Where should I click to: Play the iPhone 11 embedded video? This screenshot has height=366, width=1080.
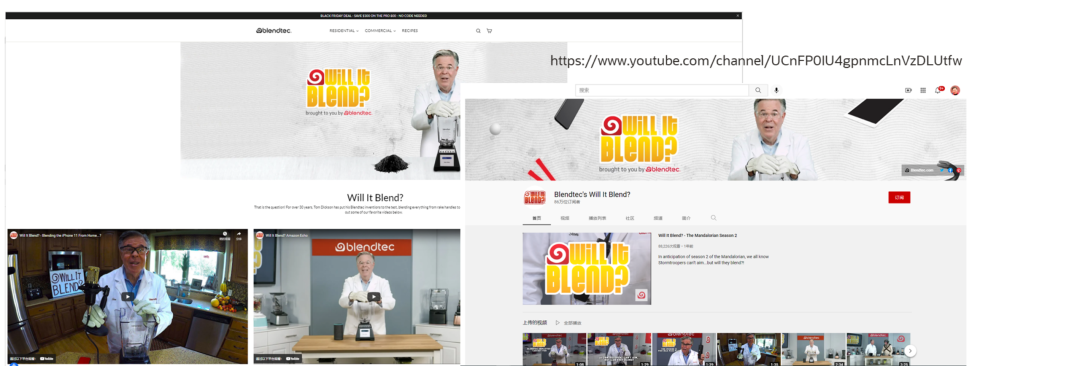point(127,296)
